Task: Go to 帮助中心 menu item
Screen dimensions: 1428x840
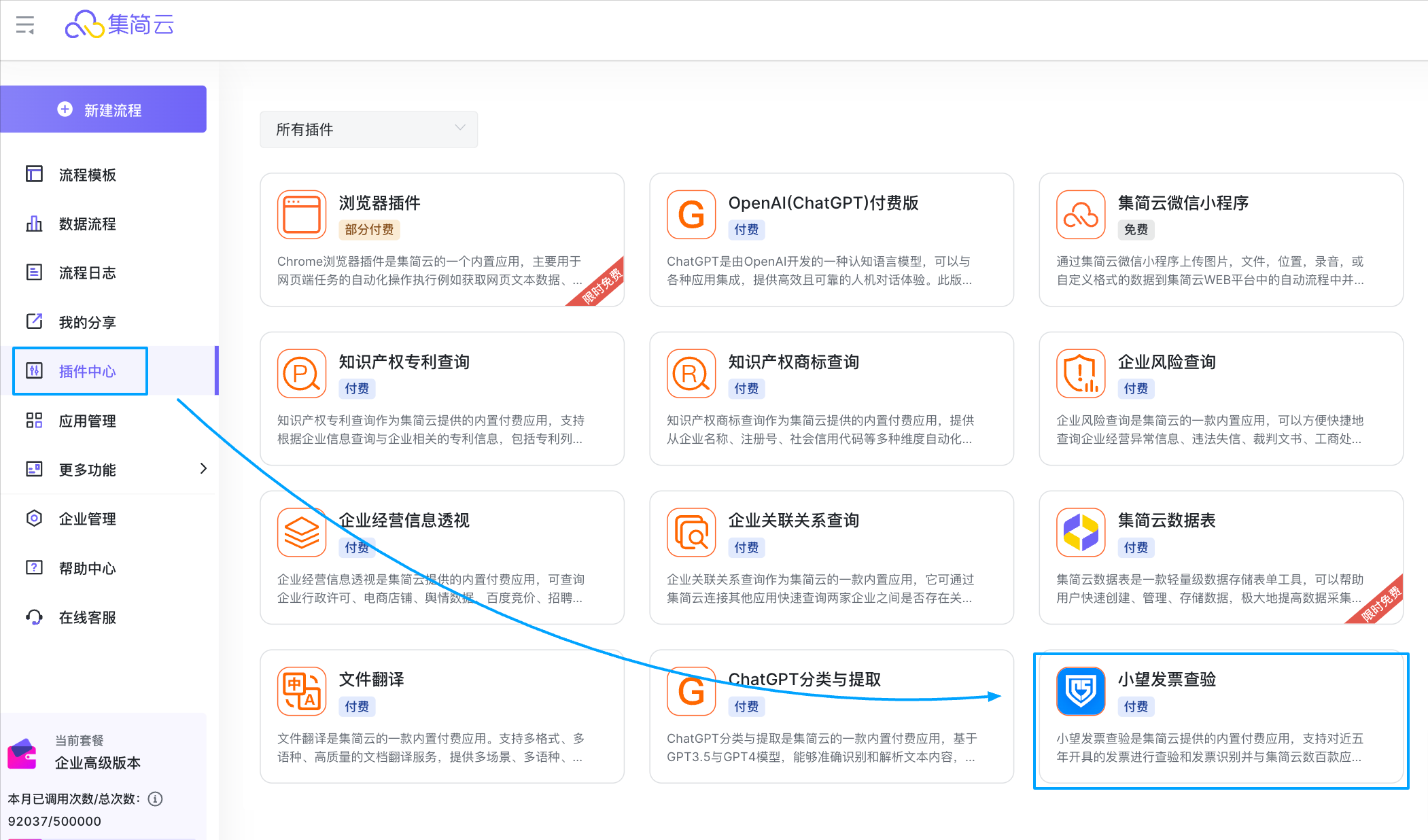Action: 109,568
